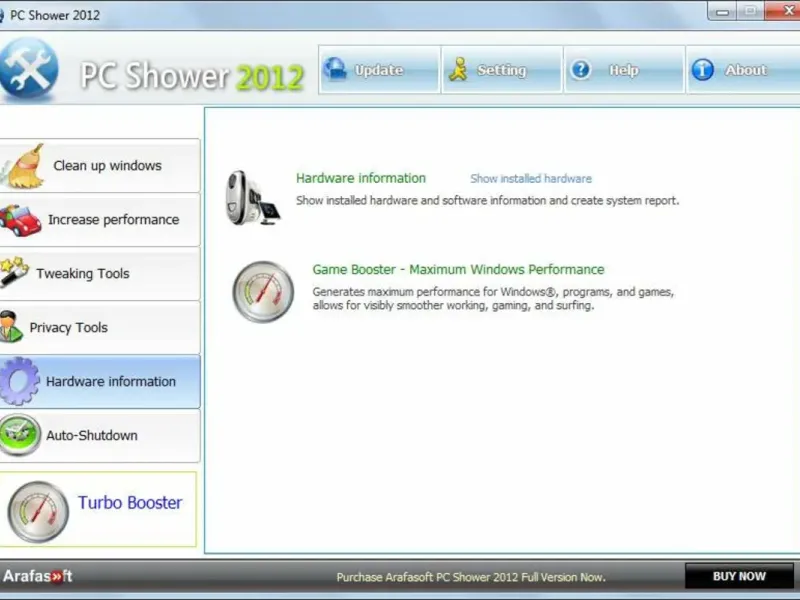
Task: Click the PC Shower 2012 title bar text
Action: 55,15
